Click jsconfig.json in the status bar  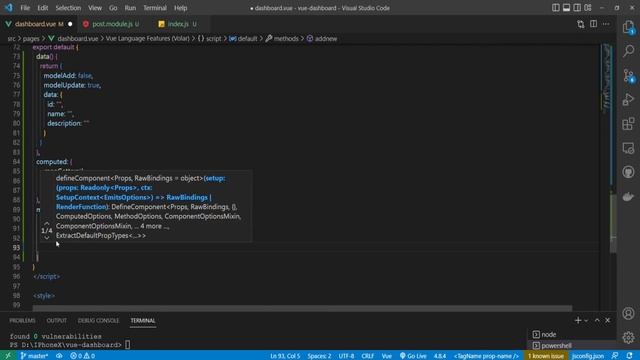(588, 356)
